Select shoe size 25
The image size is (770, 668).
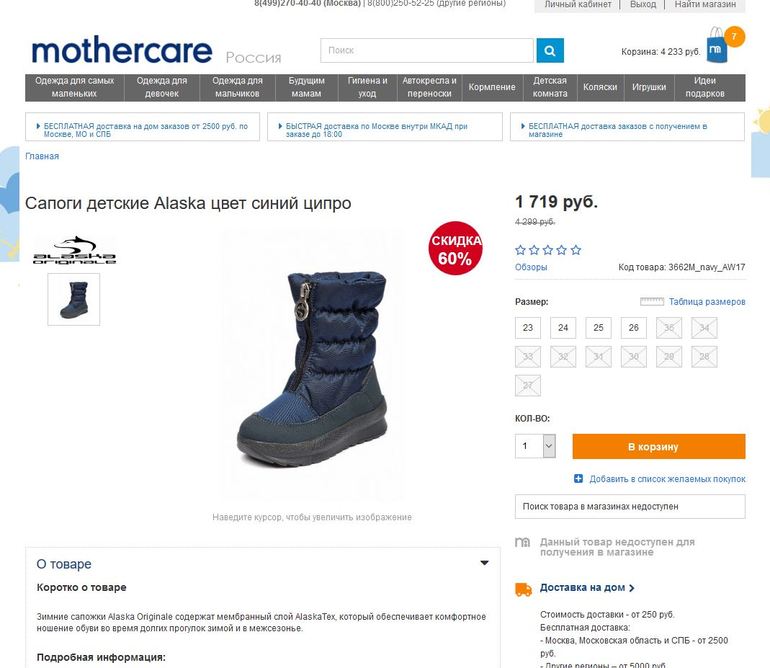598,328
